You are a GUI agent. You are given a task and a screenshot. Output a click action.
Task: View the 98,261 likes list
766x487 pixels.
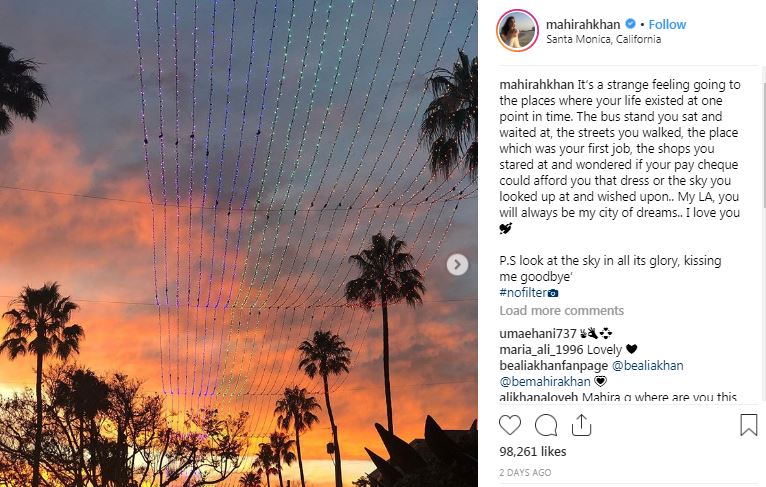click(531, 452)
